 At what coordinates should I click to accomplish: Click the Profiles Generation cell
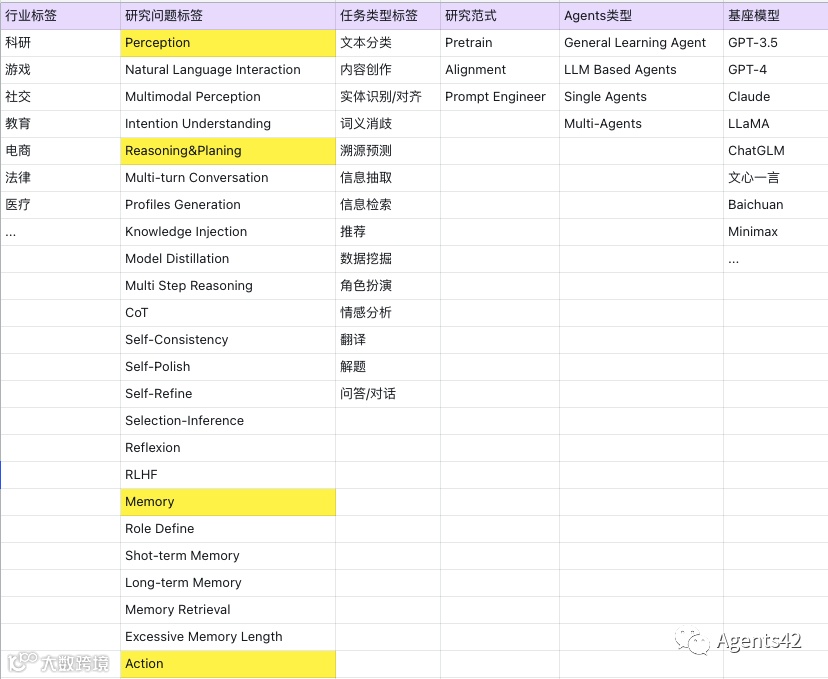pyautogui.click(x=228, y=205)
